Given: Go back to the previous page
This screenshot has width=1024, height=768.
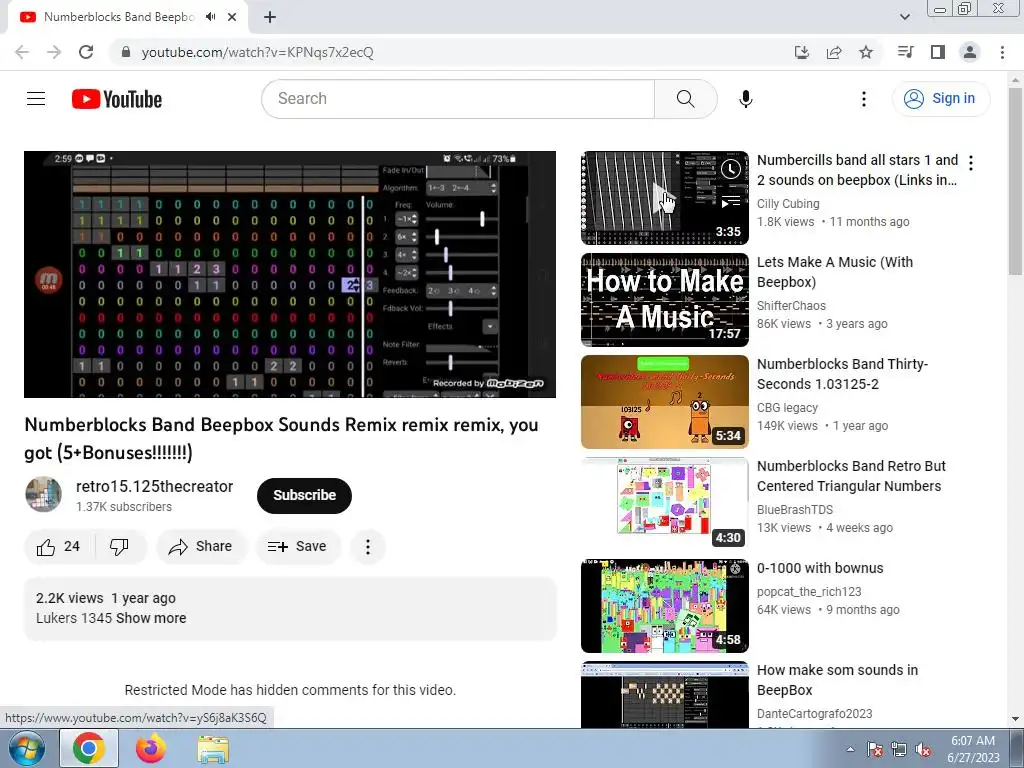Looking at the screenshot, I should pyautogui.click(x=22, y=52).
